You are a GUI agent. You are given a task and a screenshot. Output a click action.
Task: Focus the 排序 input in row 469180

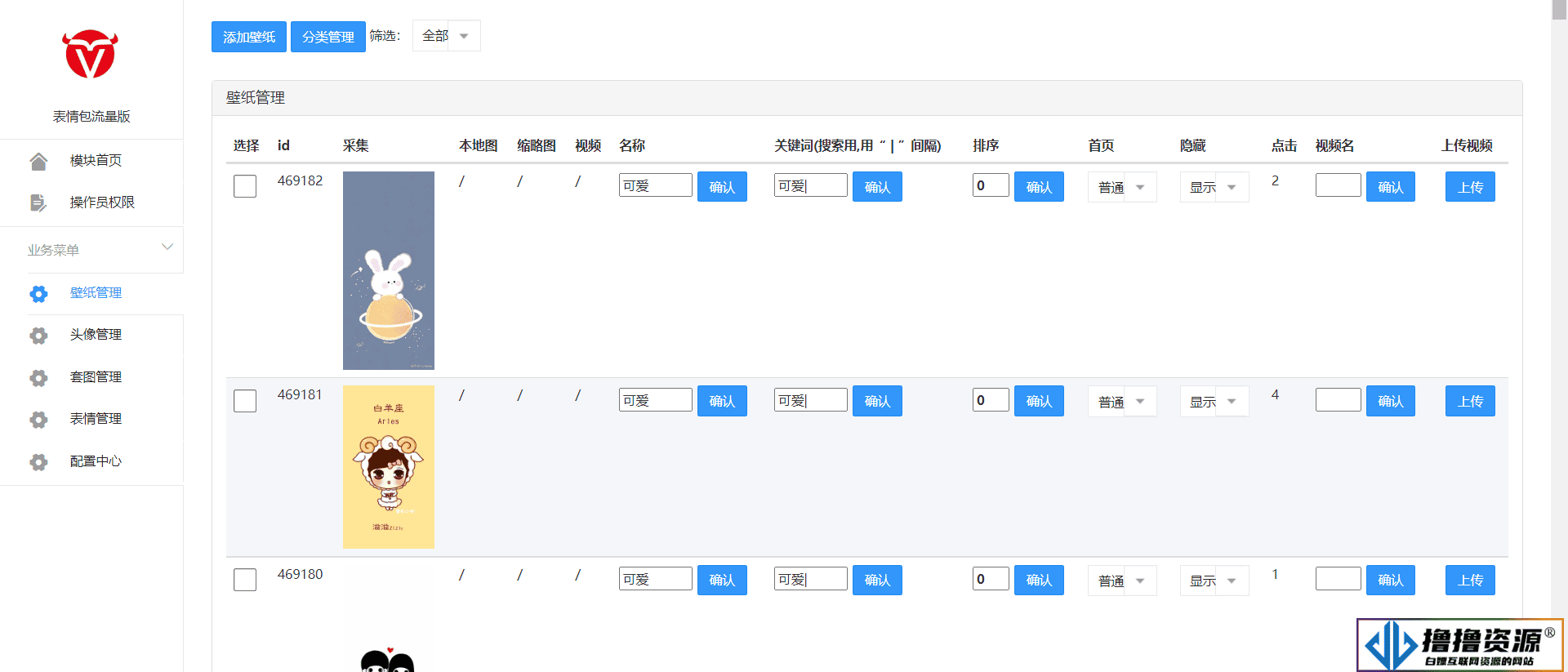coord(991,579)
